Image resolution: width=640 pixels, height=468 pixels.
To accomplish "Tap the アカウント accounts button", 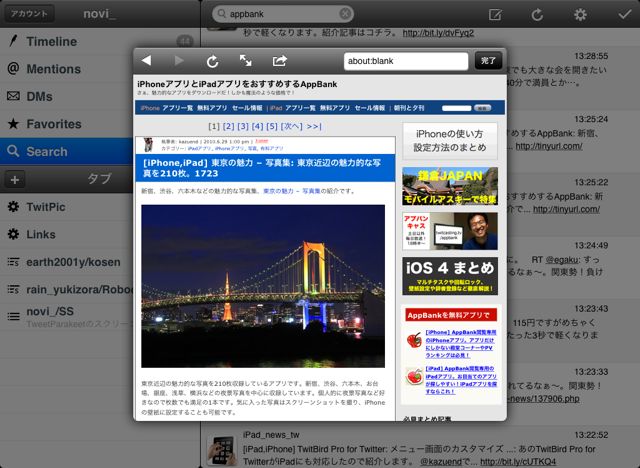I will pos(29,13).
